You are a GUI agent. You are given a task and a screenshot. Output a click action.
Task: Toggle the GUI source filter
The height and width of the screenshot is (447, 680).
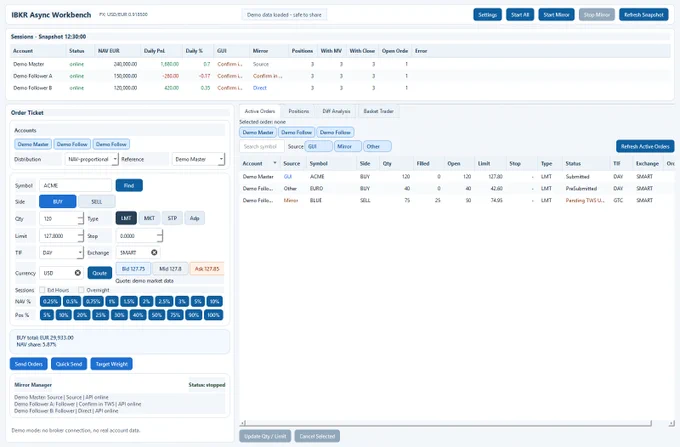(318, 147)
